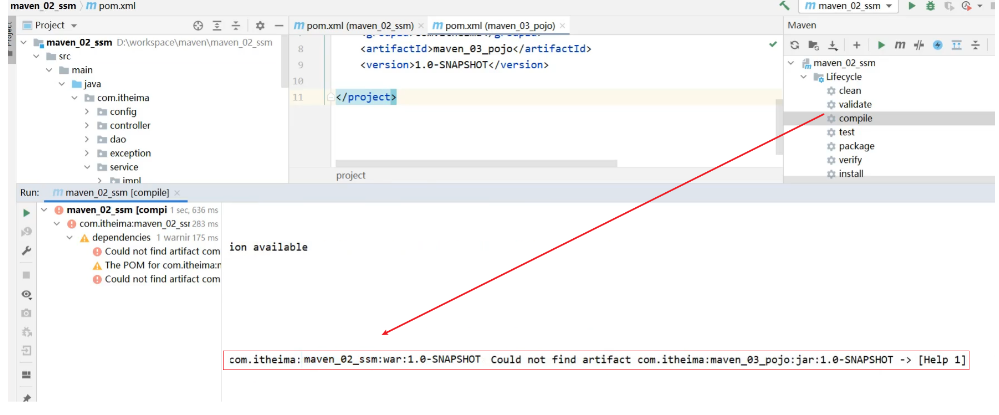Screen dimensions: 999x415
Task: Select the package lifecycle goal
Action: pos(856,146)
